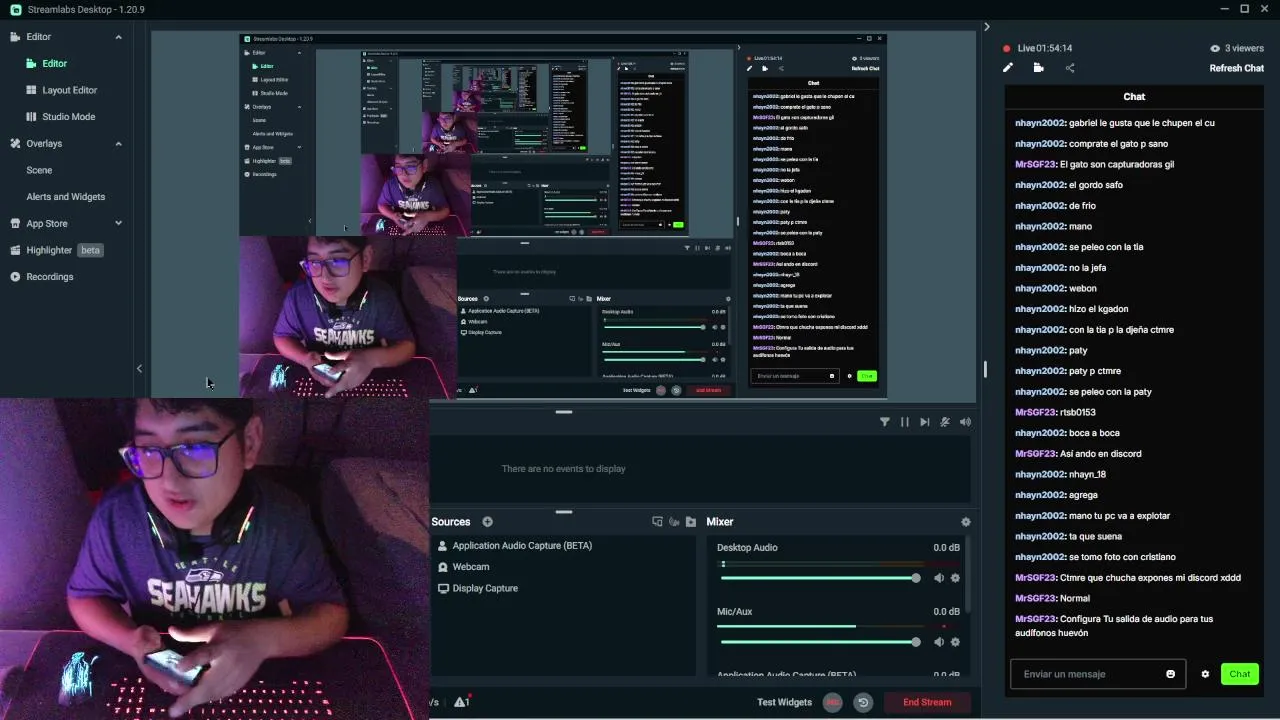Click first icon left of Mixer header
Image resolution: width=1280 pixels, height=720 pixels.
[690, 522]
